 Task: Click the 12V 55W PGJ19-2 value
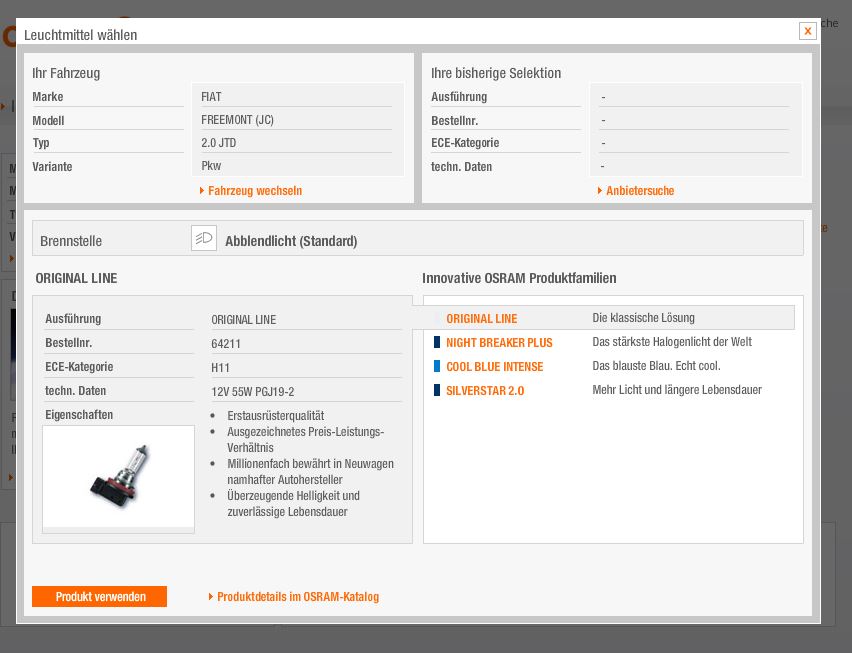click(x=253, y=391)
